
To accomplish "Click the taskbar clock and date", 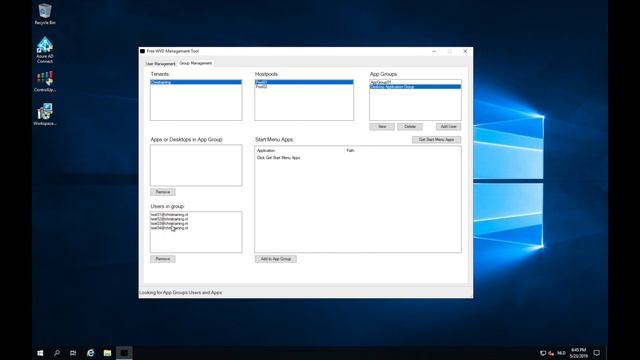I will (x=578, y=353).
